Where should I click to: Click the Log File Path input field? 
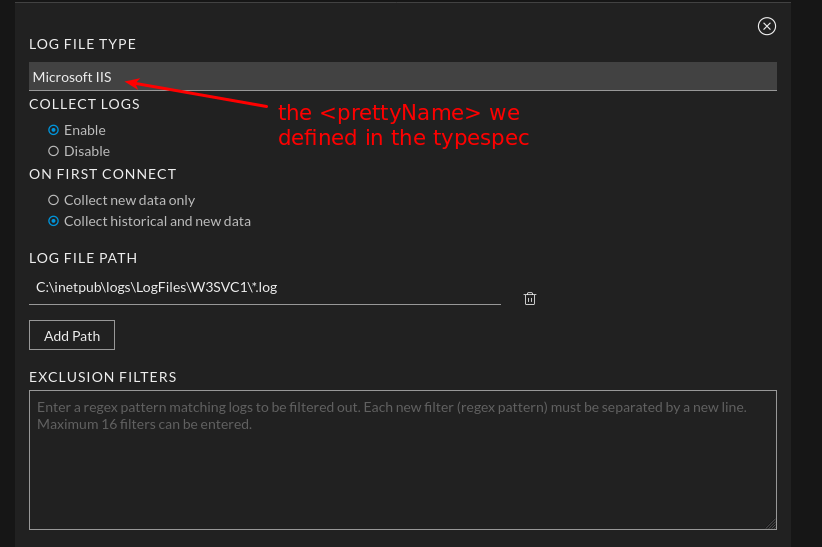[264, 288]
